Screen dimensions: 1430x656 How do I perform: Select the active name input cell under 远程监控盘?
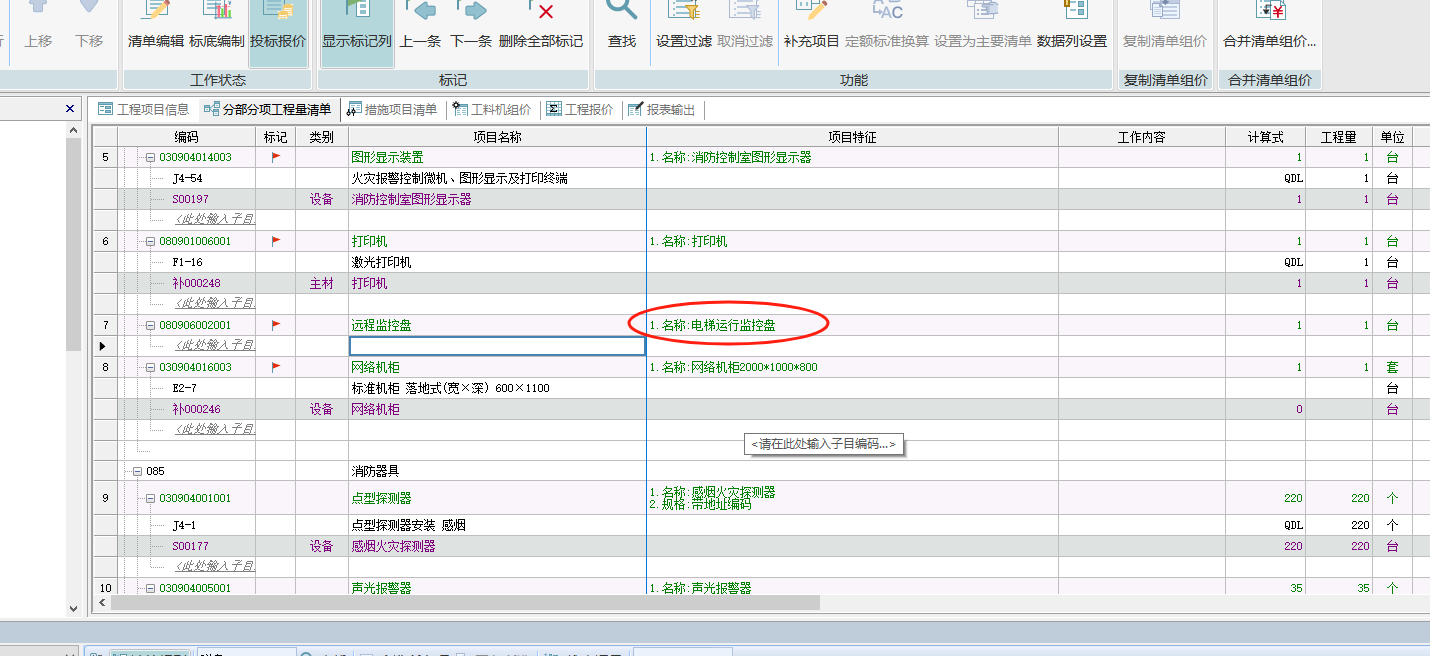[497, 346]
